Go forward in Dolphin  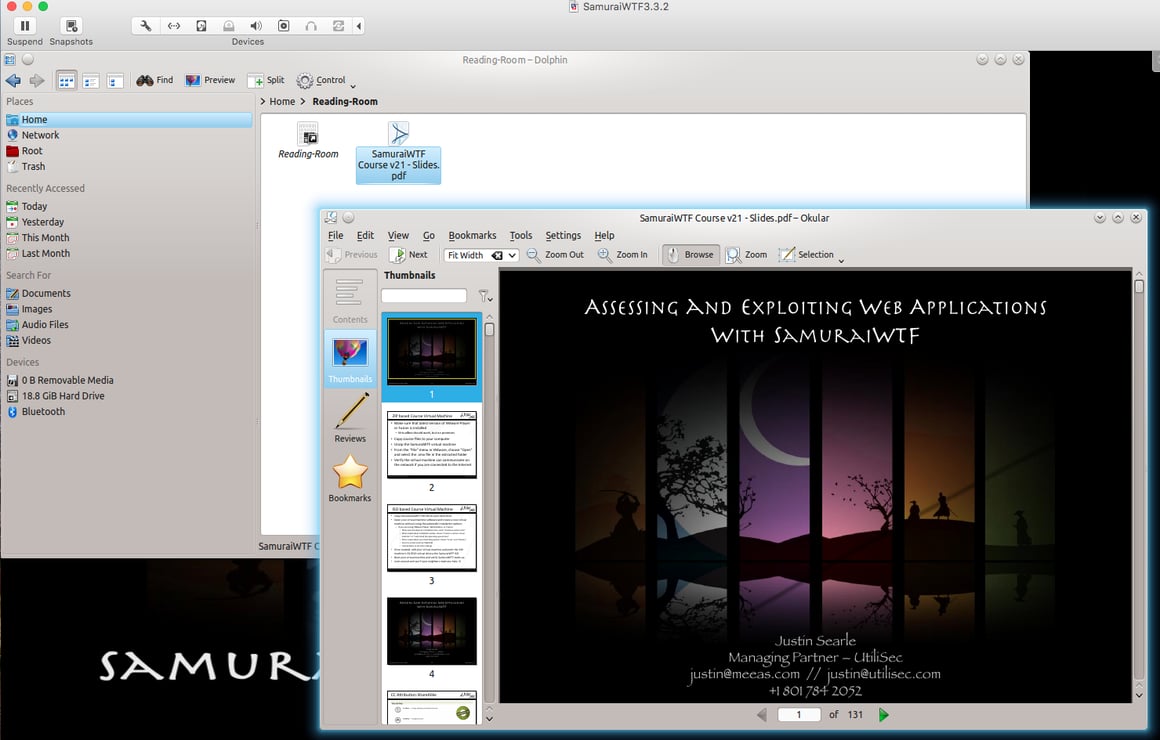point(37,80)
